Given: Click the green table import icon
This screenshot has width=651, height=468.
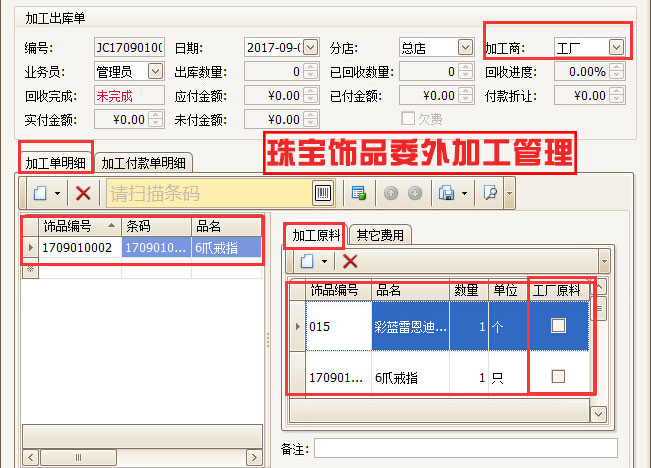Looking at the screenshot, I should tap(358, 192).
